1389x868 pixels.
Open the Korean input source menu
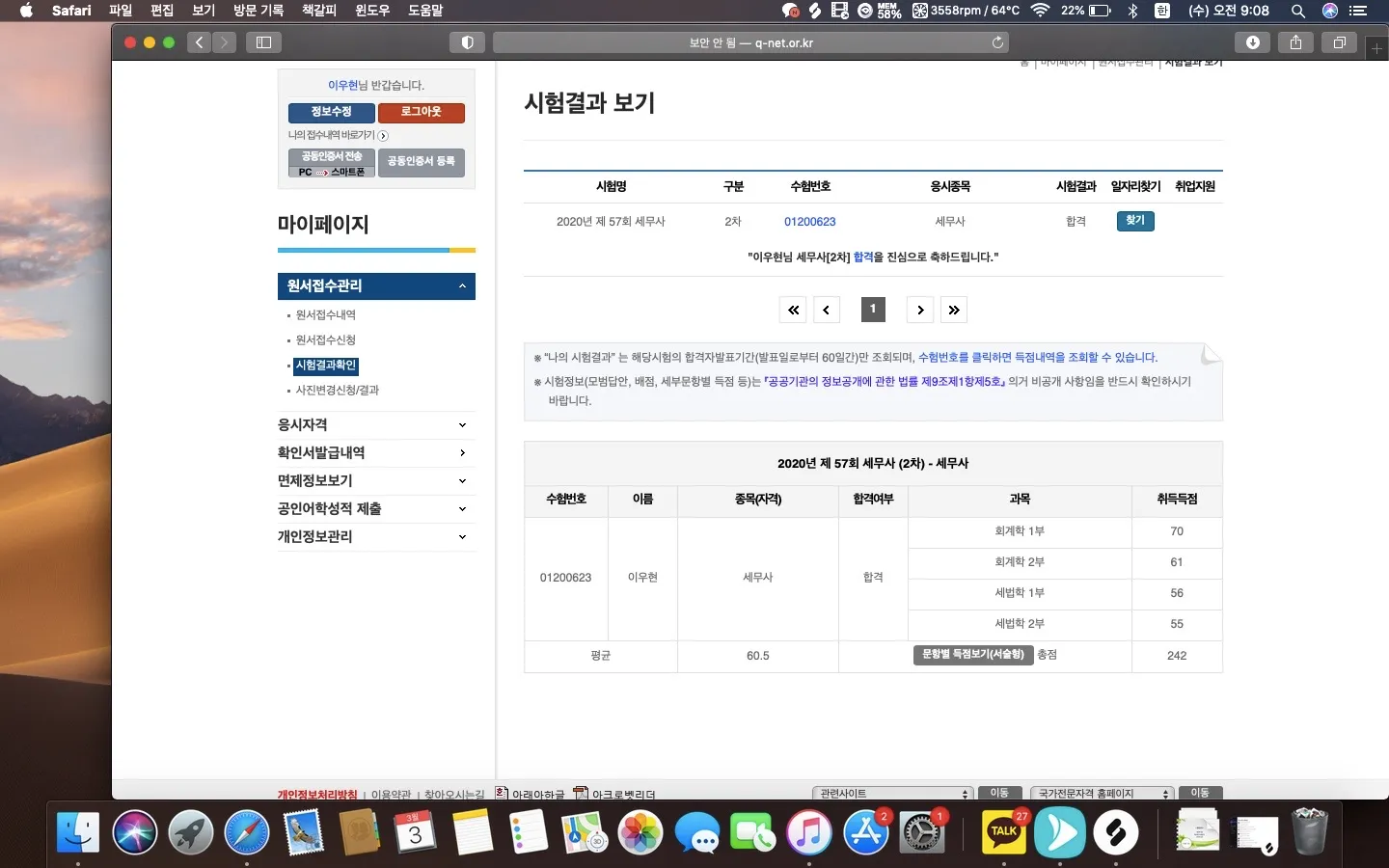pos(1162,11)
